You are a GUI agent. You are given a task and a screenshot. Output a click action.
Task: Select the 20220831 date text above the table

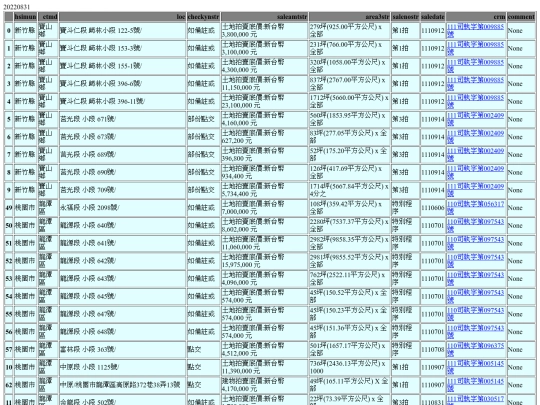(17, 7)
